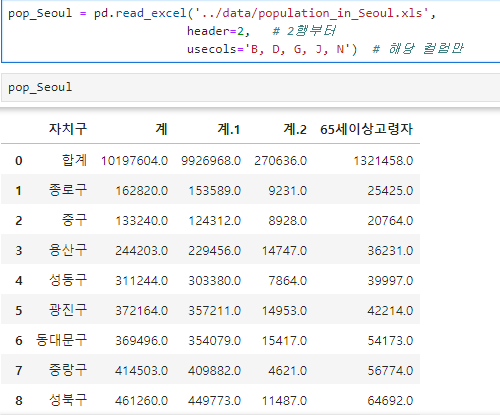Click the value 54173.0
The width and height of the screenshot is (500, 415).
click(x=390, y=341)
